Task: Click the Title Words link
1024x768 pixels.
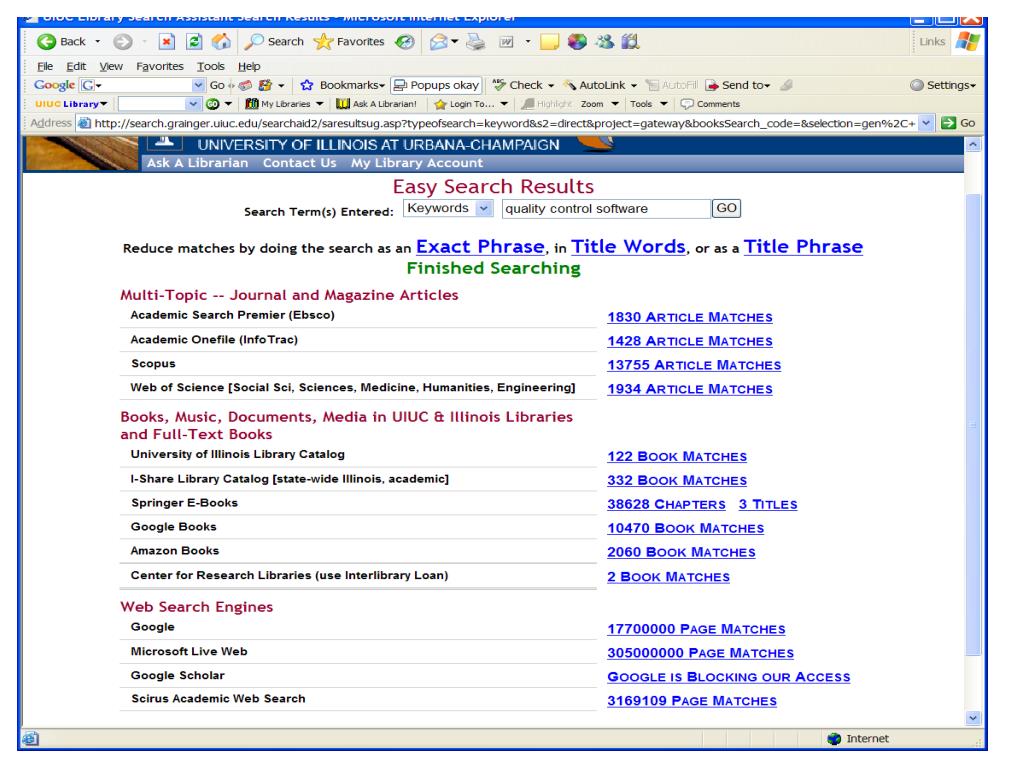Action: [x=628, y=247]
